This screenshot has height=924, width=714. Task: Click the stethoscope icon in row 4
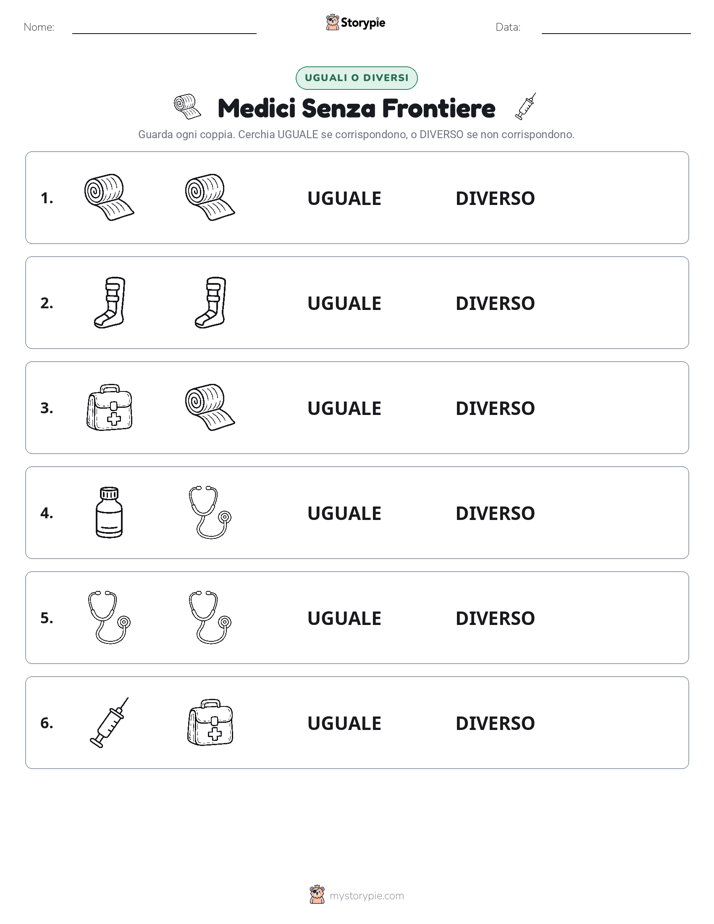pyautogui.click(x=210, y=512)
